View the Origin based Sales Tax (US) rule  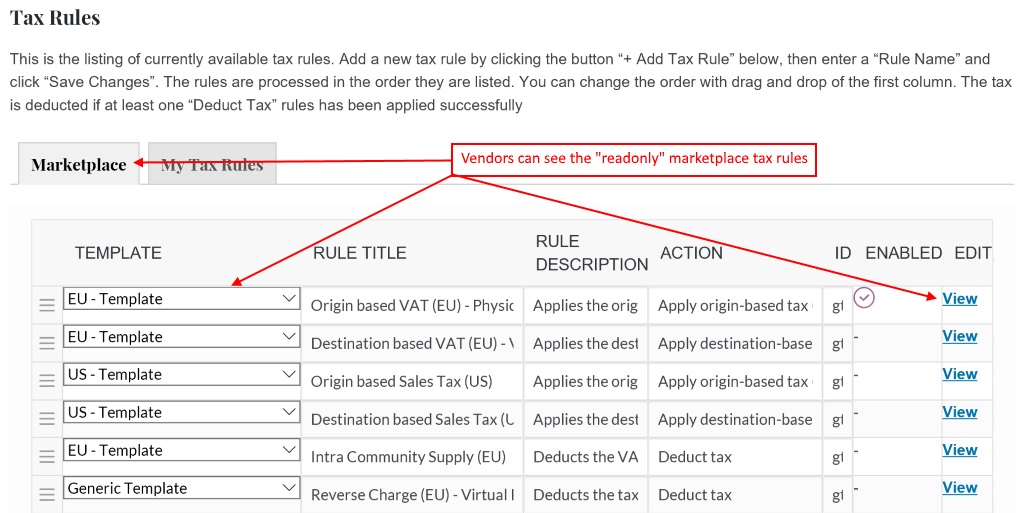[x=959, y=375]
